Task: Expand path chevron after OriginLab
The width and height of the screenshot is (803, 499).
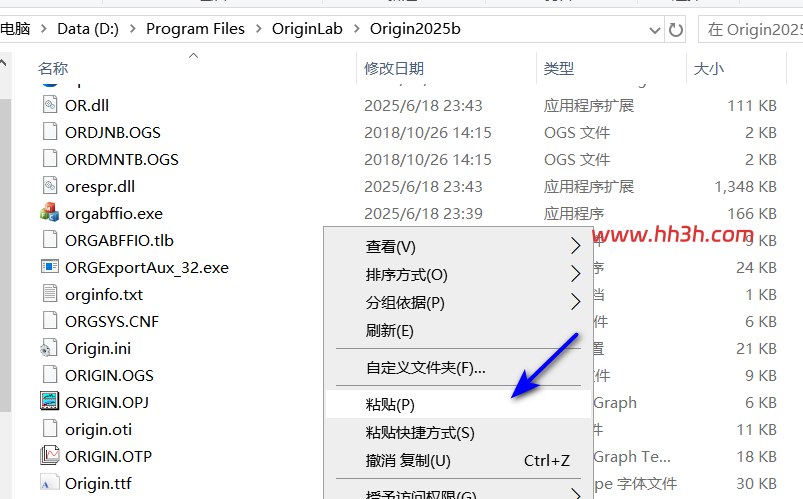Action: click(x=356, y=29)
